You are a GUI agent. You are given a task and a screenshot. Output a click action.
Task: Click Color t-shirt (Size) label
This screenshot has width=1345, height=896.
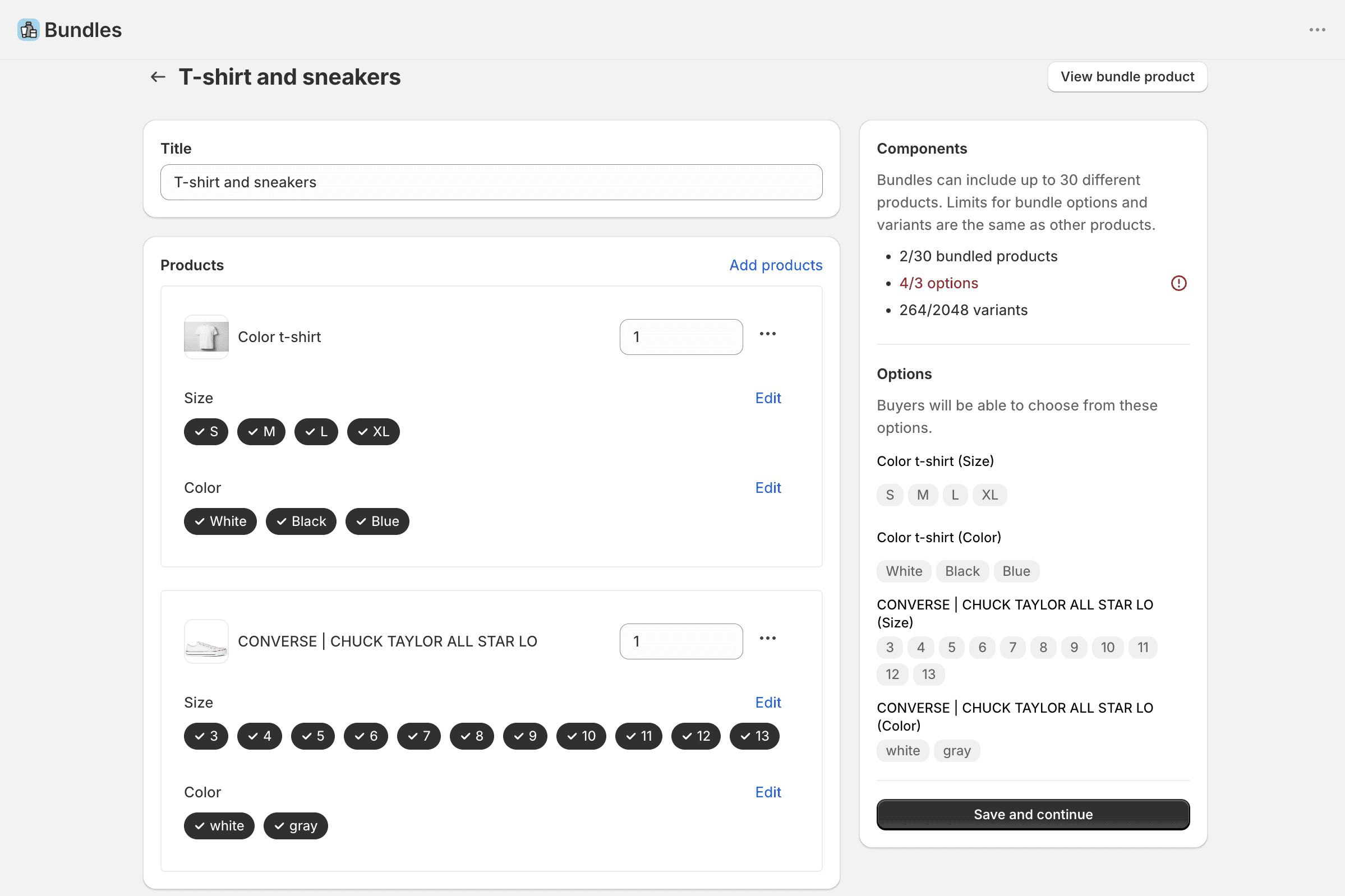coord(934,461)
